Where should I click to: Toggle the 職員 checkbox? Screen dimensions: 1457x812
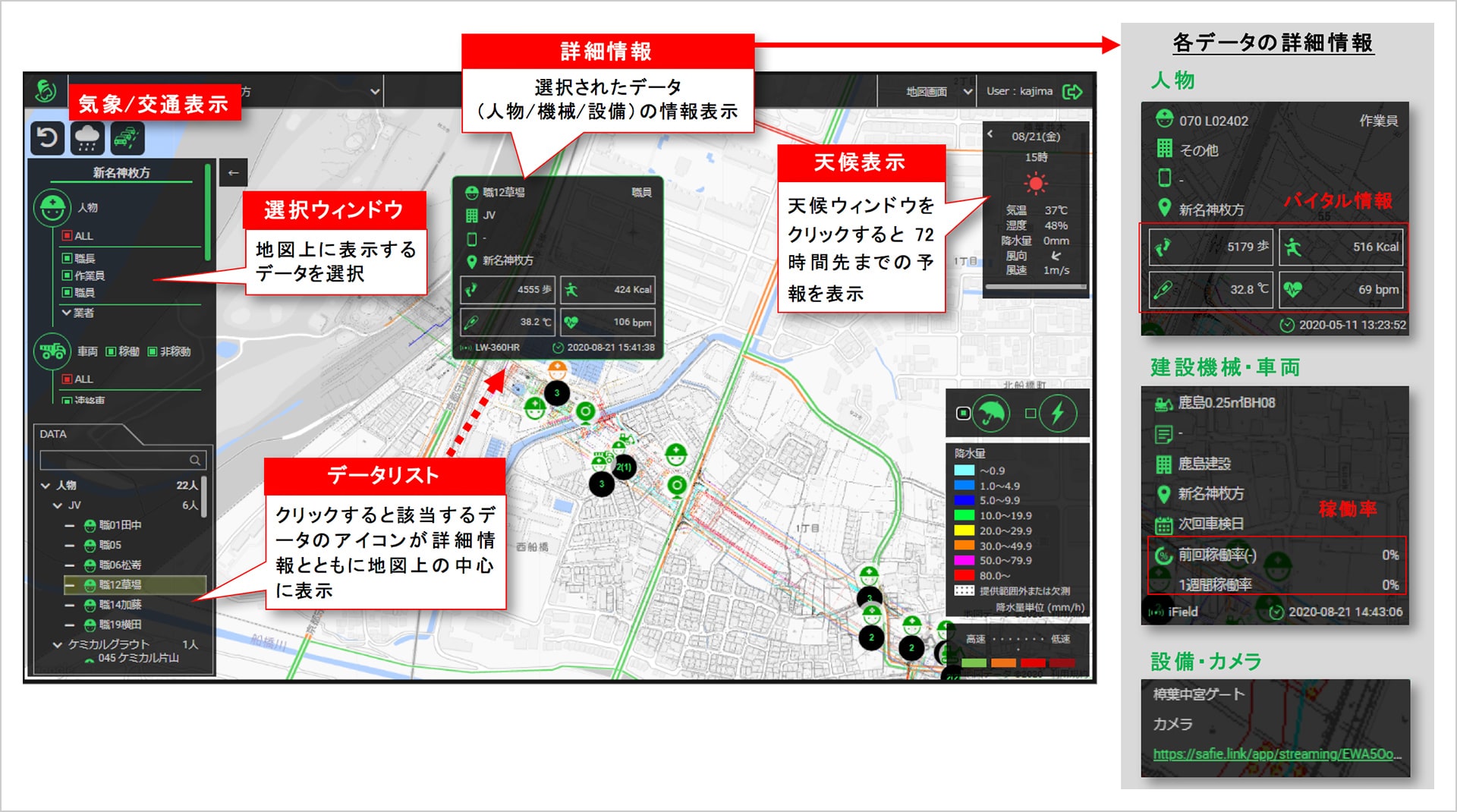pyautogui.click(x=67, y=292)
